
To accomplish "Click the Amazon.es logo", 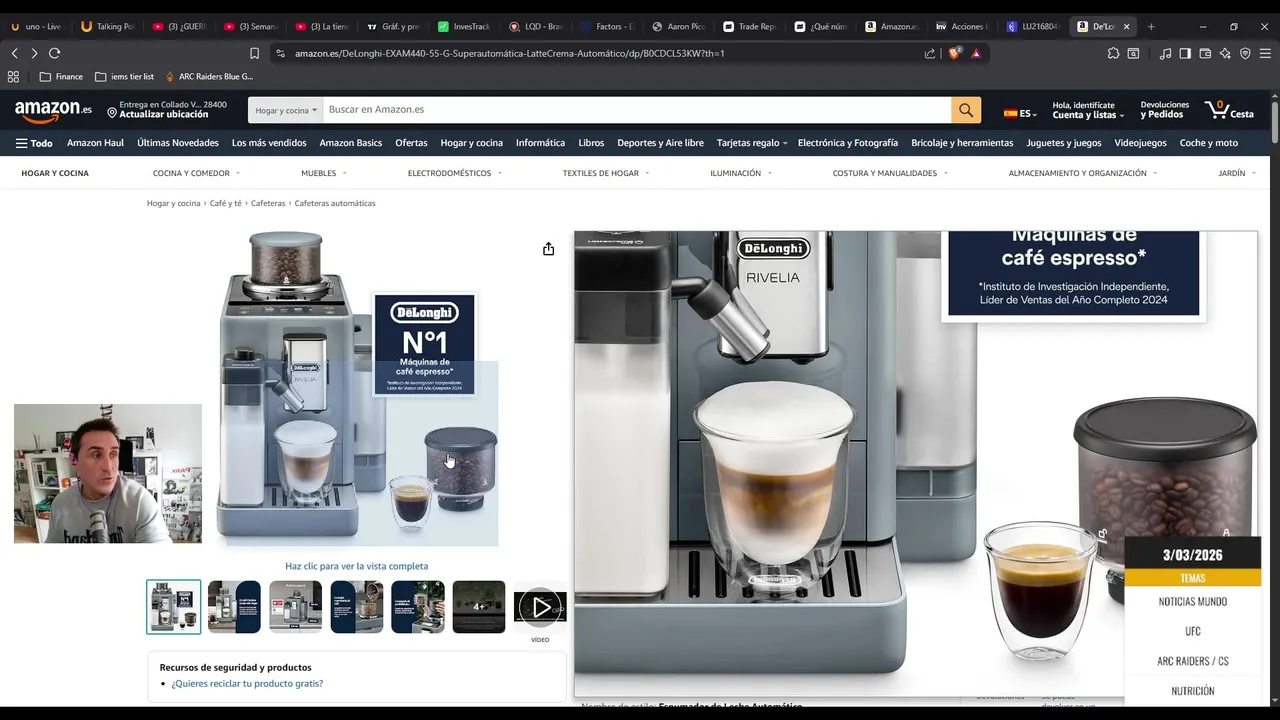I will point(53,110).
